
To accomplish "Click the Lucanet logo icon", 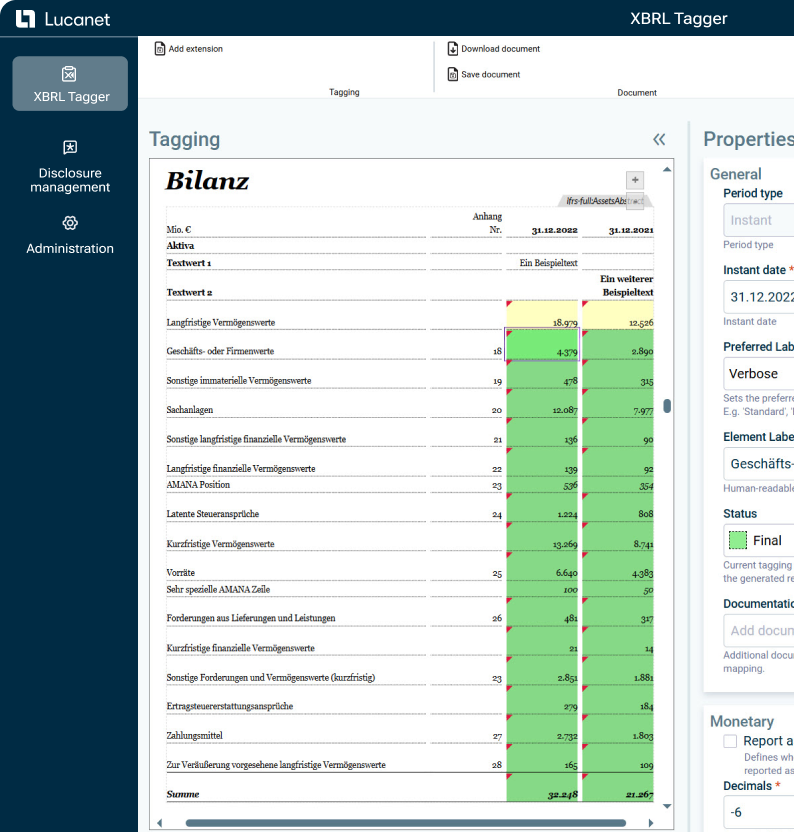I will click(x=26, y=19).
